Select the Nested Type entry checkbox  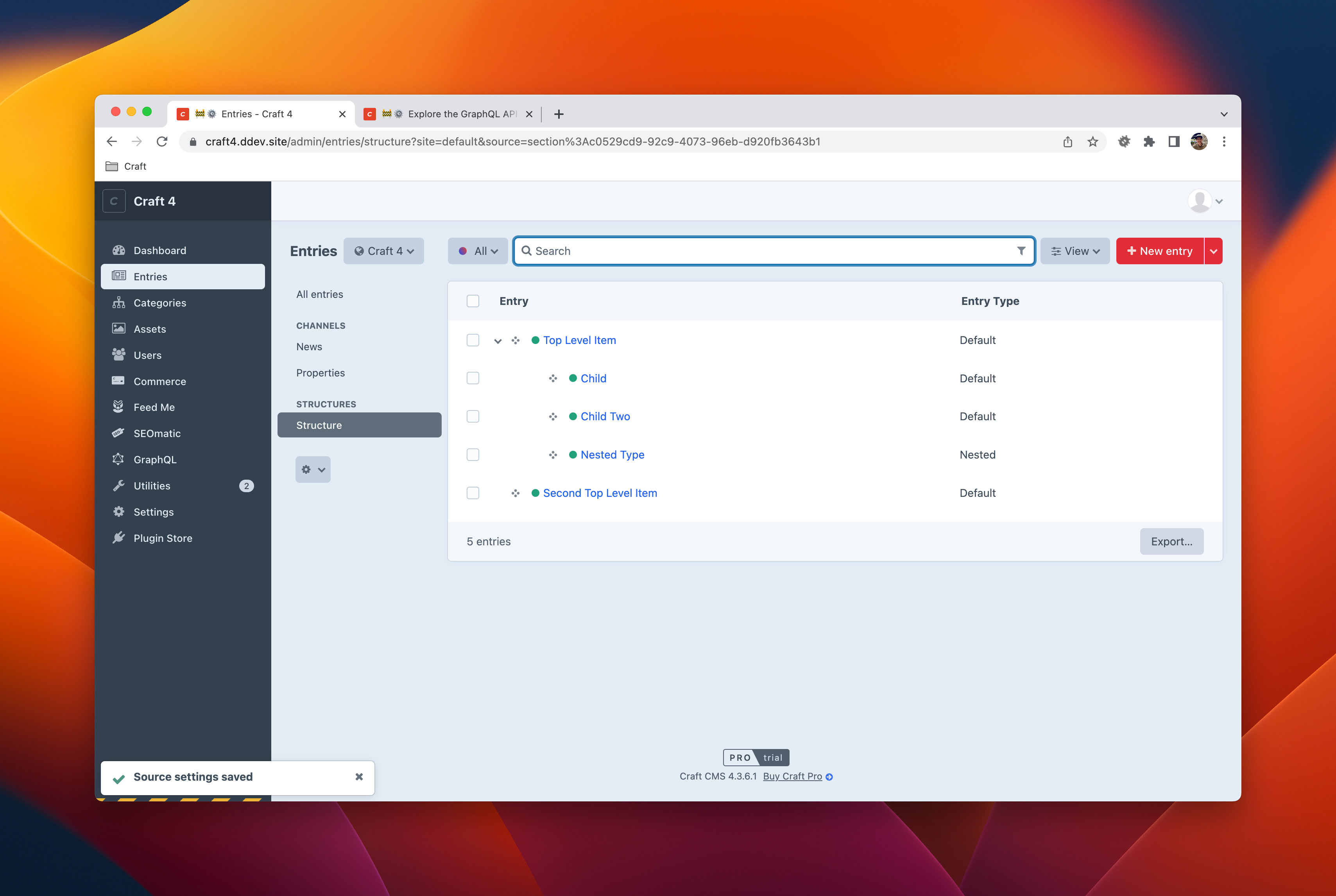473,455
